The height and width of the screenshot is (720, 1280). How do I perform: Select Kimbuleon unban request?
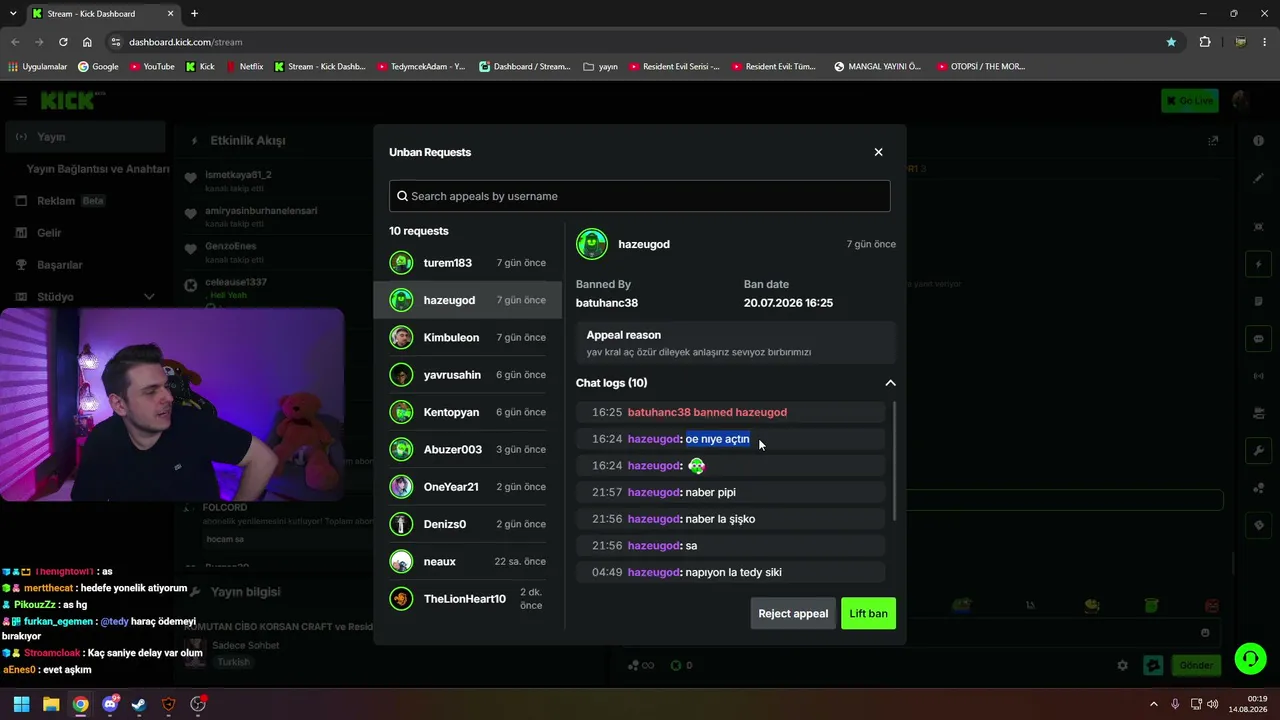pos(468,337)
